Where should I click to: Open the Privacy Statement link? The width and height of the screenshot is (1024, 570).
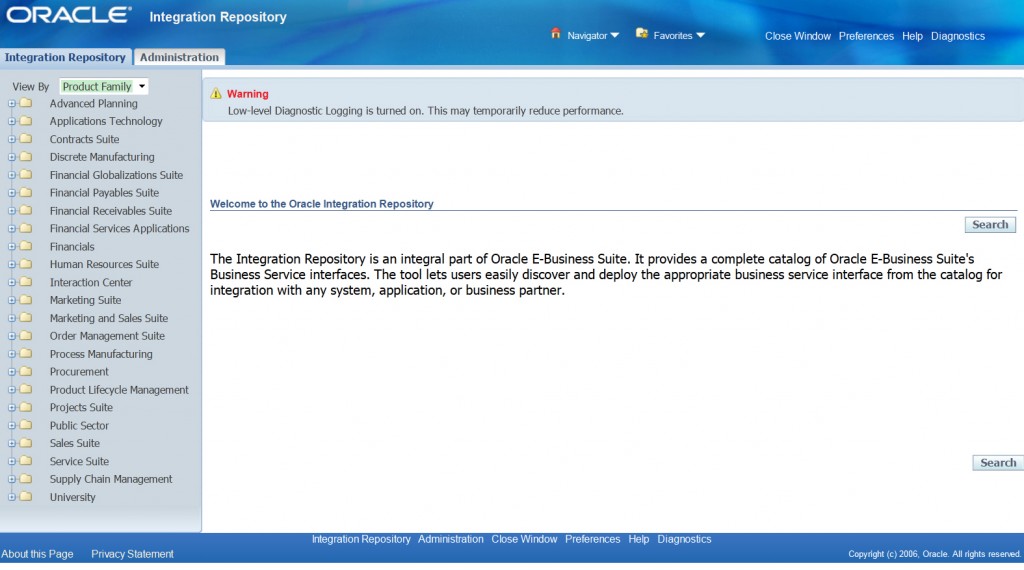coord(132,554)
